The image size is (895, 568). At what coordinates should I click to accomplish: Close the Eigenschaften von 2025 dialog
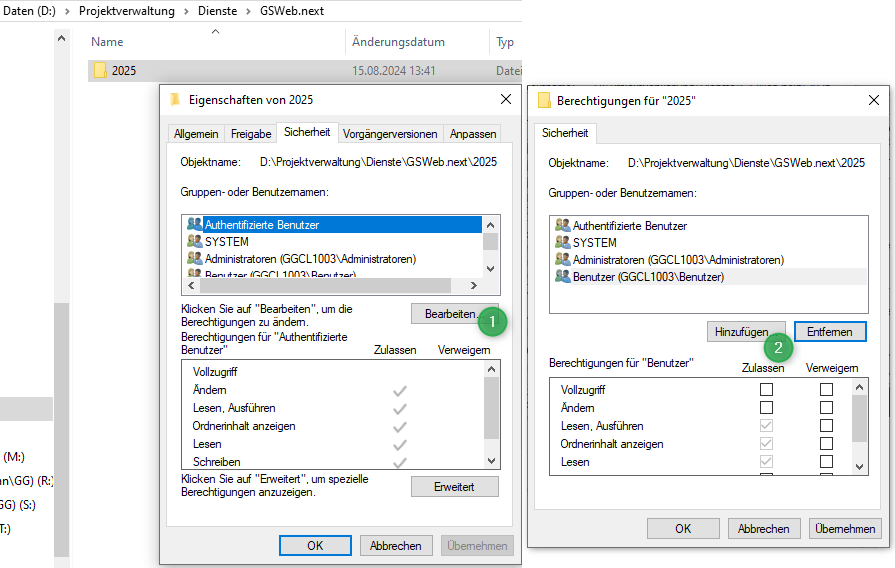click(x=506, y=99)
